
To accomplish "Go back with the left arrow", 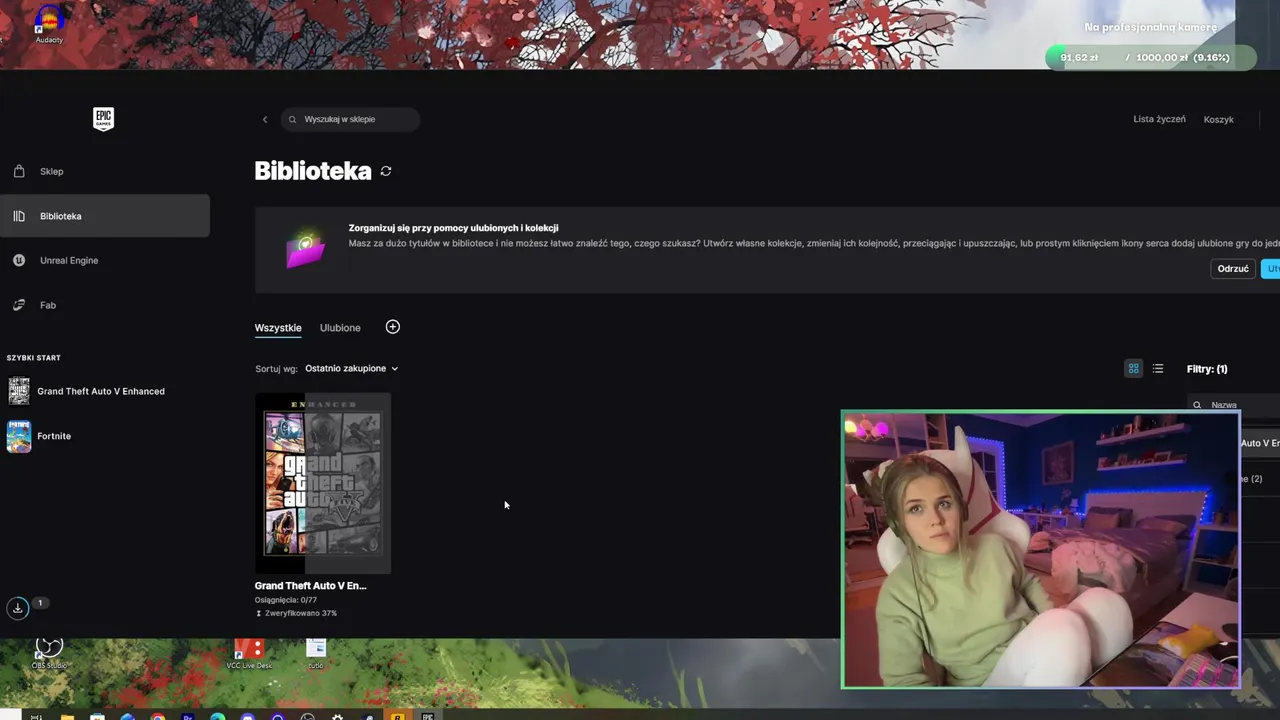I will click(265, 119).
